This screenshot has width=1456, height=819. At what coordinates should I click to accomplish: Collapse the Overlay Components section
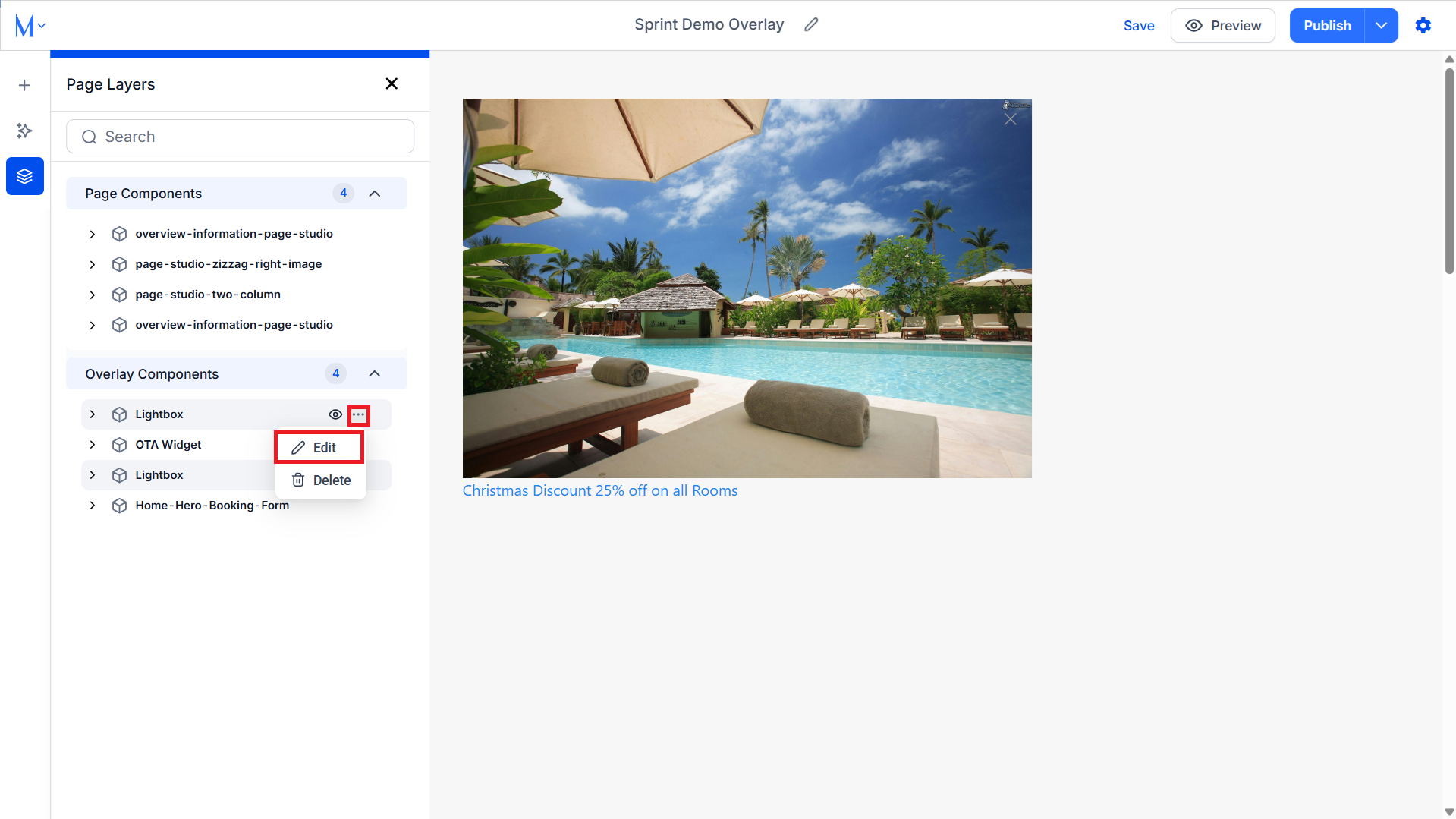(375, 374)
